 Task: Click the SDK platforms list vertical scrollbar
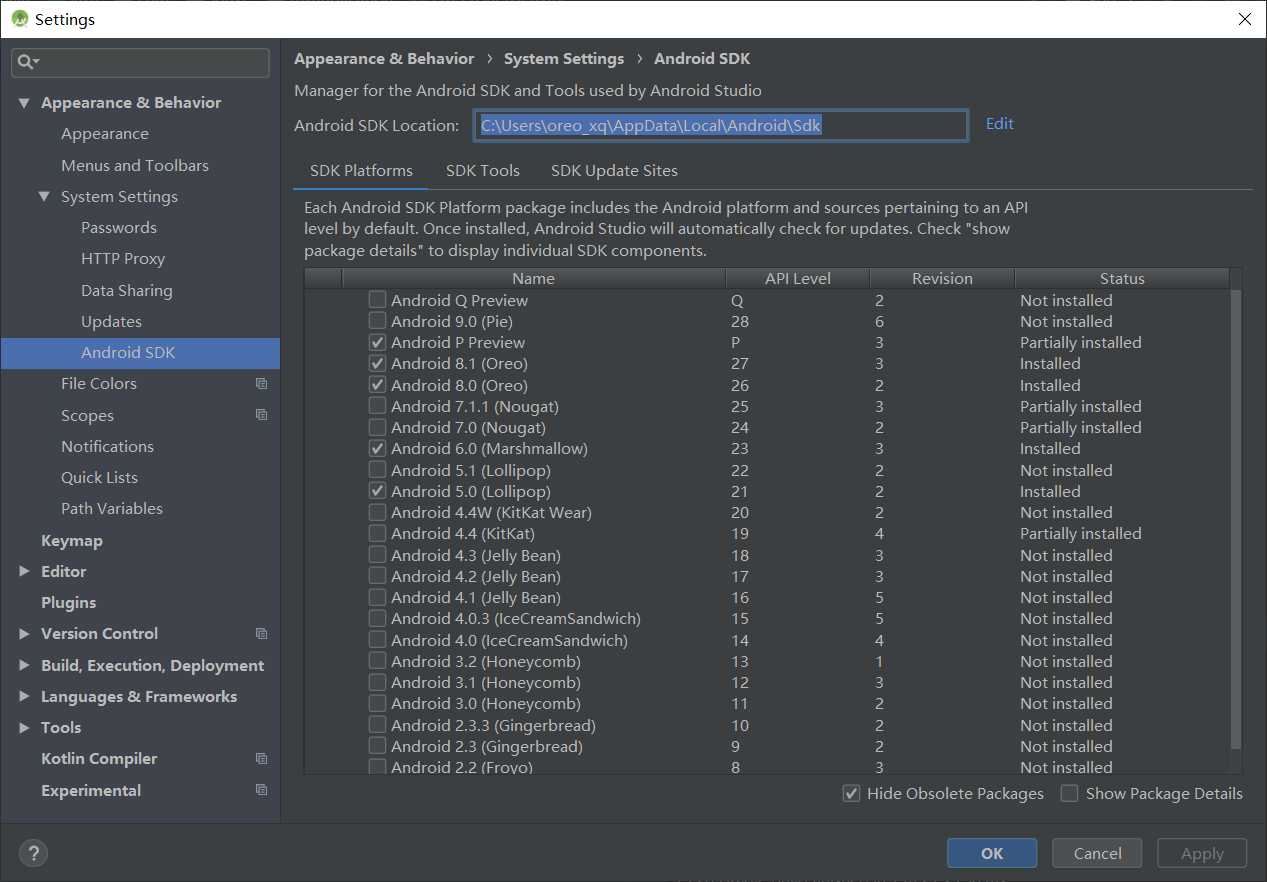click(x=1236, y=520)
